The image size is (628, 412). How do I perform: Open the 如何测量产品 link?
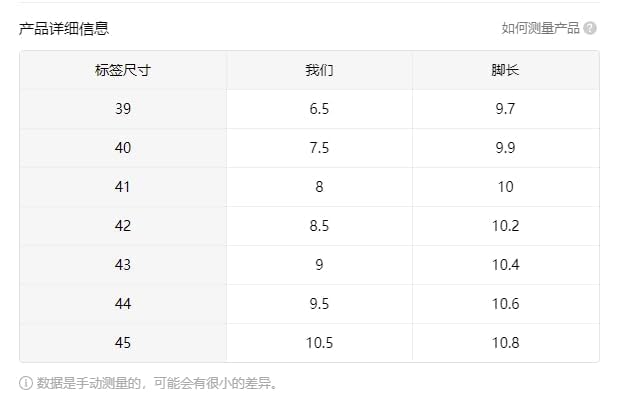tap(541, 28)
